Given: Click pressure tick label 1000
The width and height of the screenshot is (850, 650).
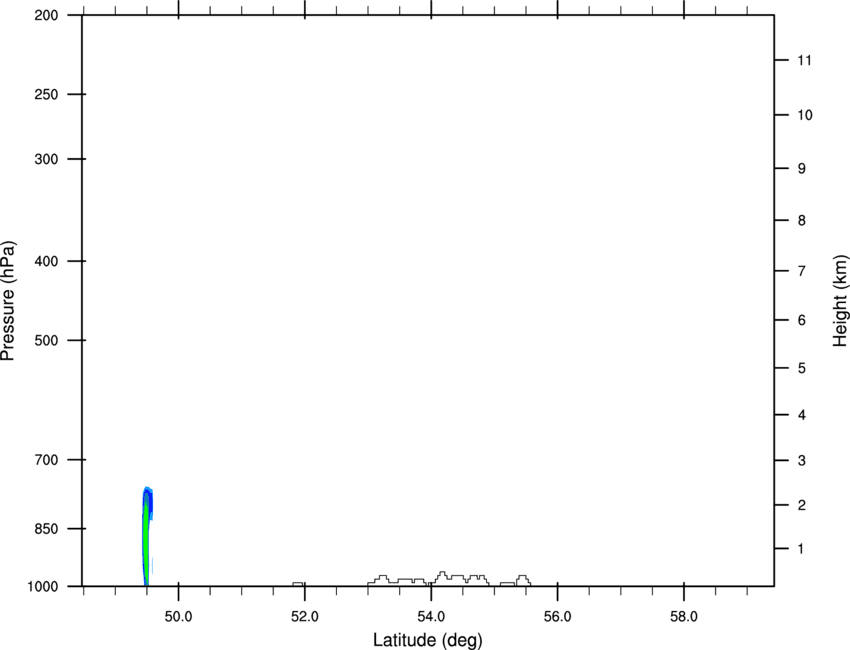Looking at the screenshot, I should click(x=42, y=586).
